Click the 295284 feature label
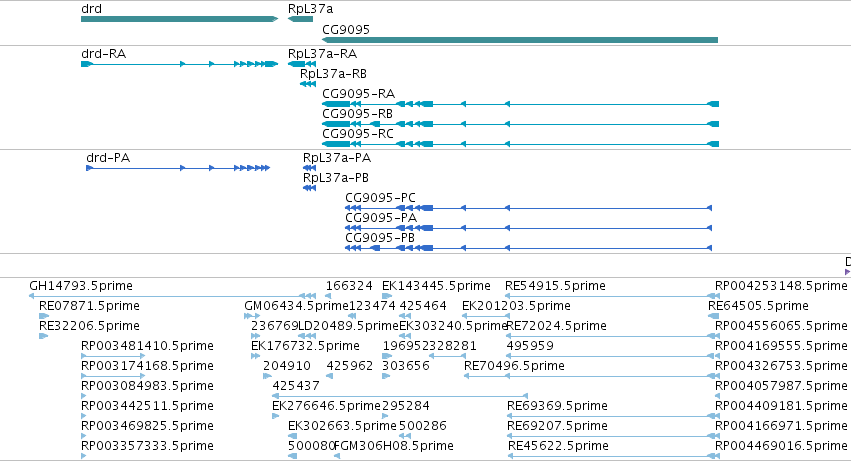The height and width of the screenshot is (461, 851). [x=406, y=407]
